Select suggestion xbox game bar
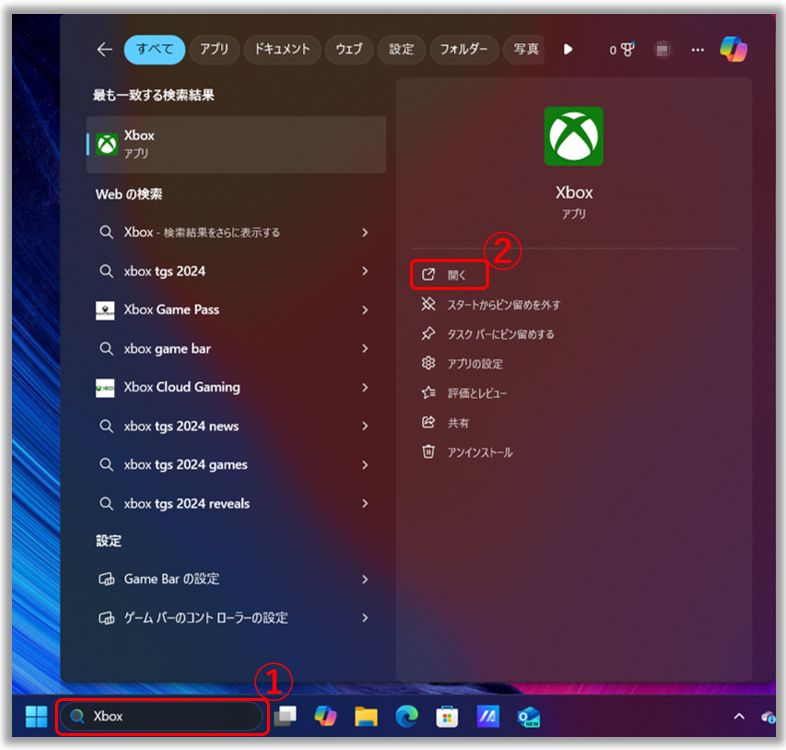 tap(167, 348)
